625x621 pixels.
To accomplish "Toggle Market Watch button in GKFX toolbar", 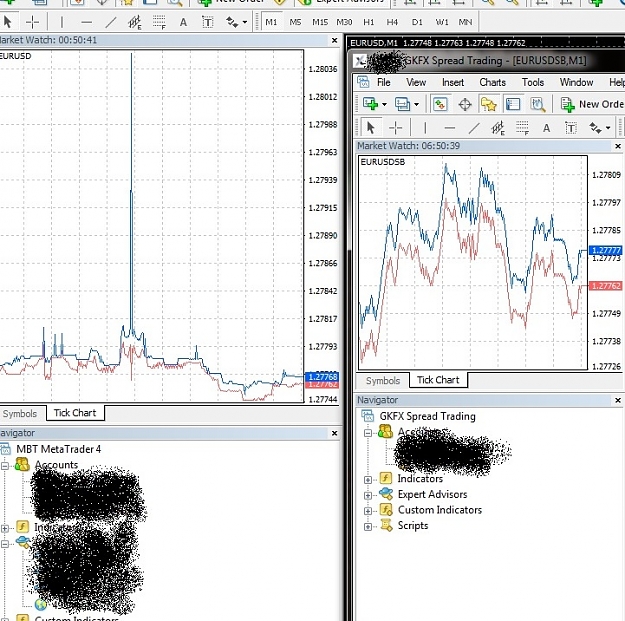I will tap(440, 104).
